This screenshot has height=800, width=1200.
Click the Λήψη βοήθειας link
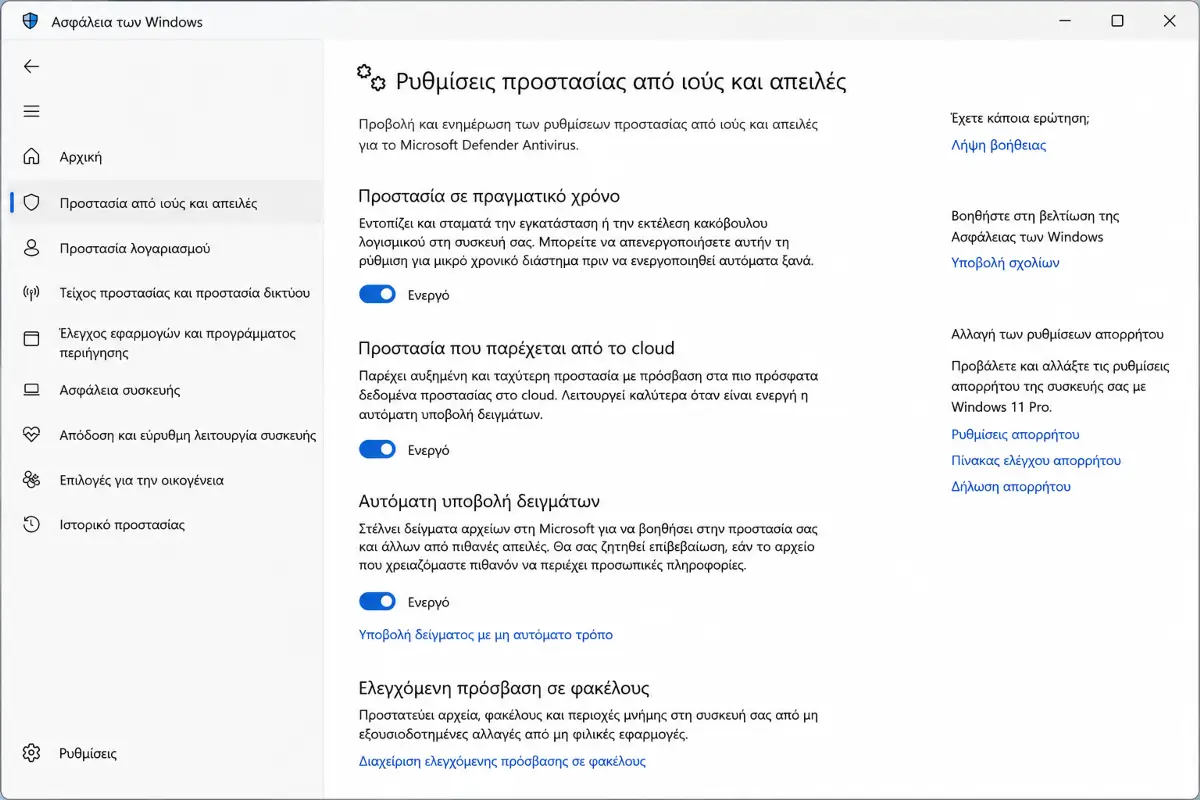coord(998,145)
